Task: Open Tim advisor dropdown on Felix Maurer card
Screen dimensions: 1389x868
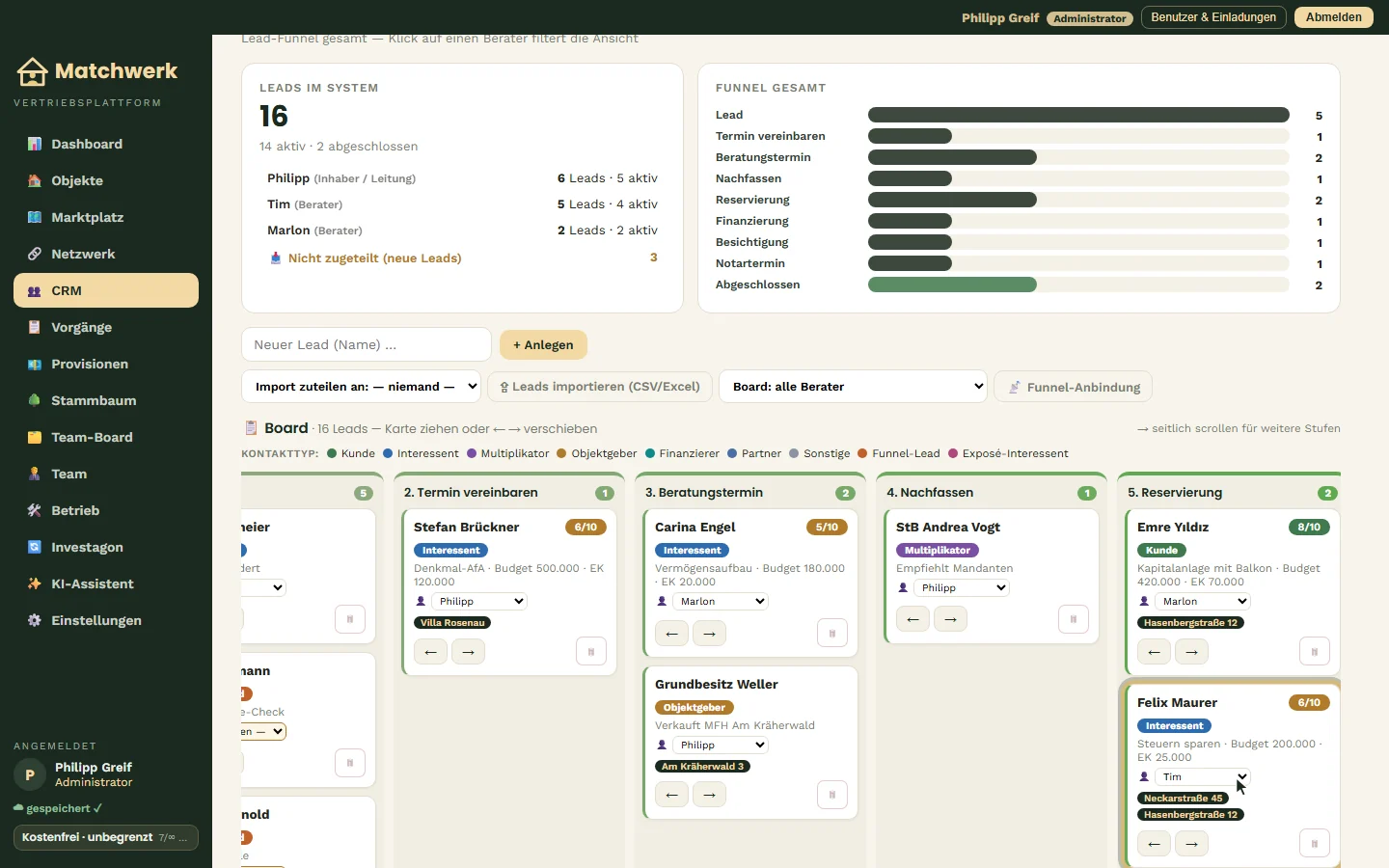Action: point(1203,776)
